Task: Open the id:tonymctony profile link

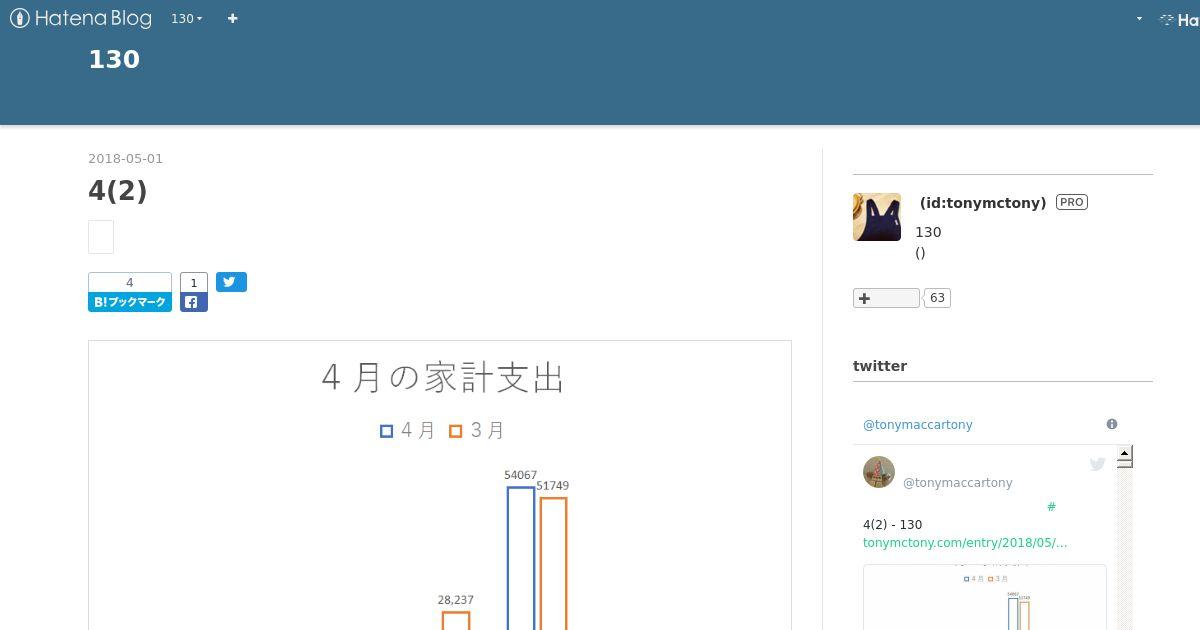Action: pos(983,203)
